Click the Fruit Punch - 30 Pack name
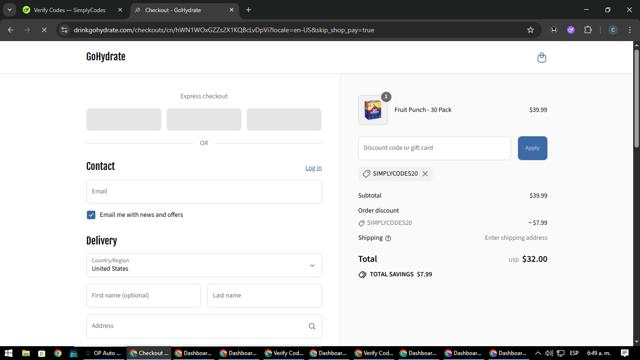 pos(423,110)
